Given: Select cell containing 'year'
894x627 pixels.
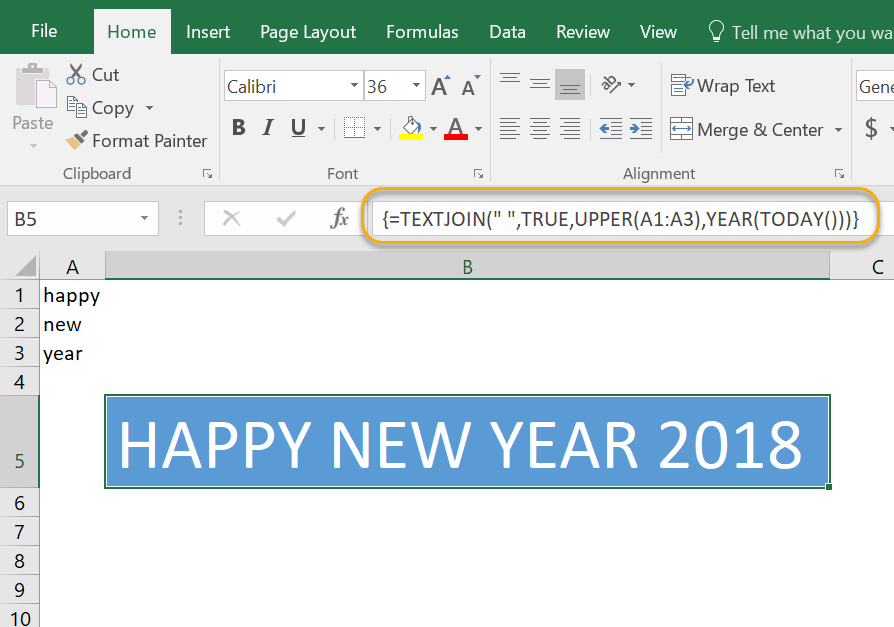Looking at the screenshot, I should 72,353.
